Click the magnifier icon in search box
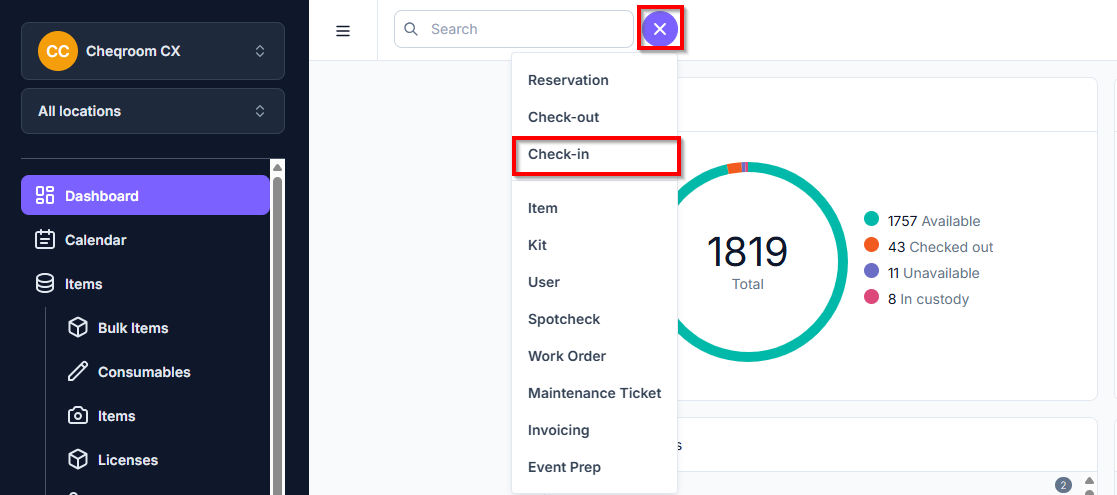This screenshot has height=495, width=1117. pyautogui.click(x=411, y=29)
